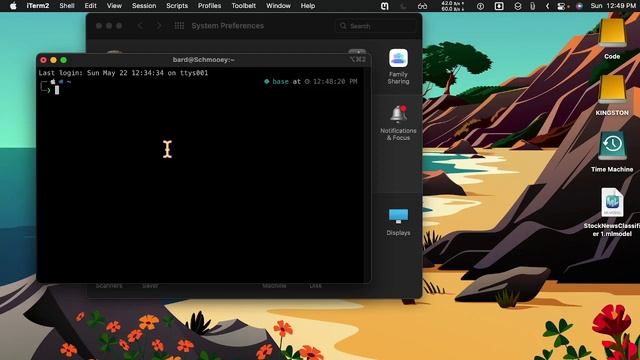This screenshot has width=640, height=360.
Task: Click the Last login line in terminal
Action: click(x=123, y=73)
